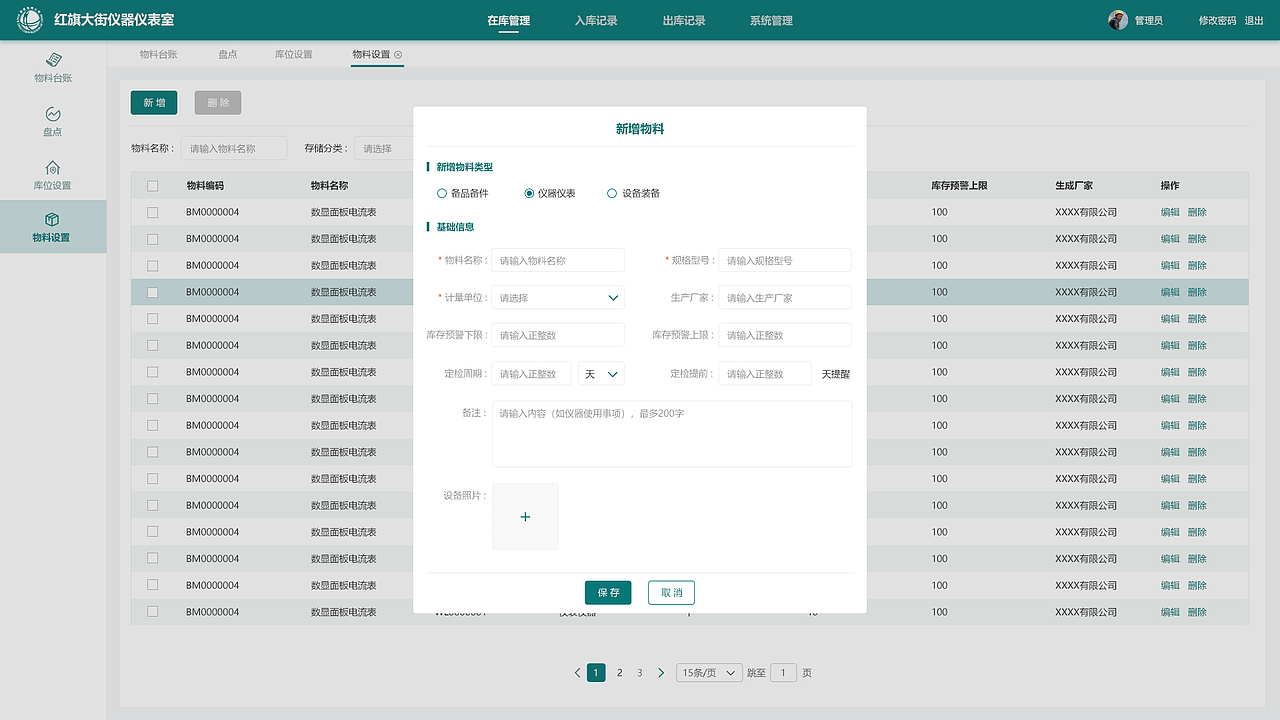Focus the 库存预警上限 input field
Viewport: 1280px width, 720px height.
coord(785,335)
